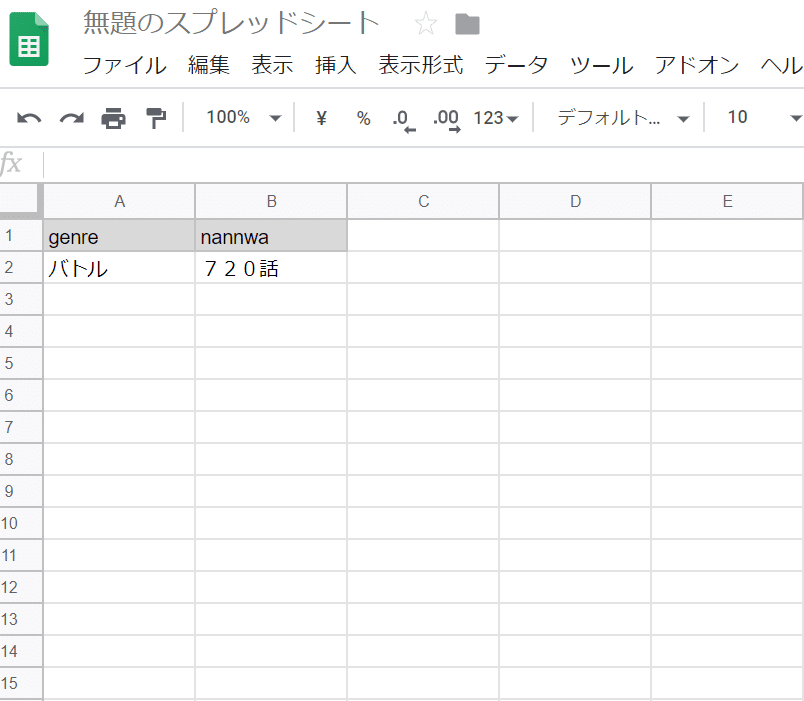Click the select-all corner box

click(x=21, y=201)
